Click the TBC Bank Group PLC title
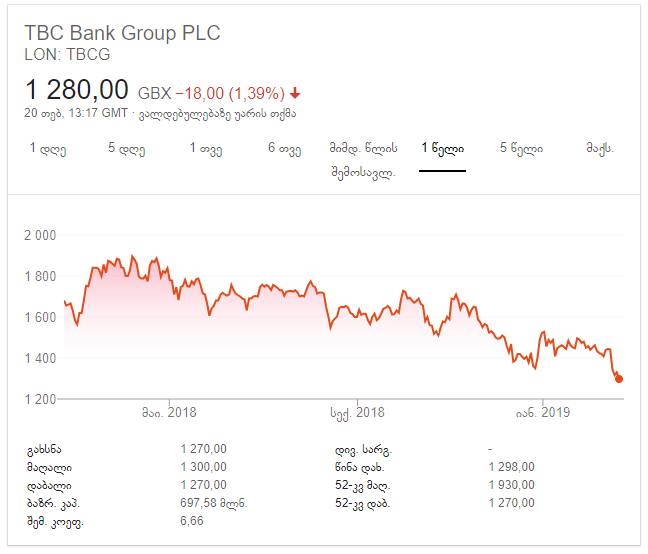Screen dimensions: 648x554 point(122,33)
